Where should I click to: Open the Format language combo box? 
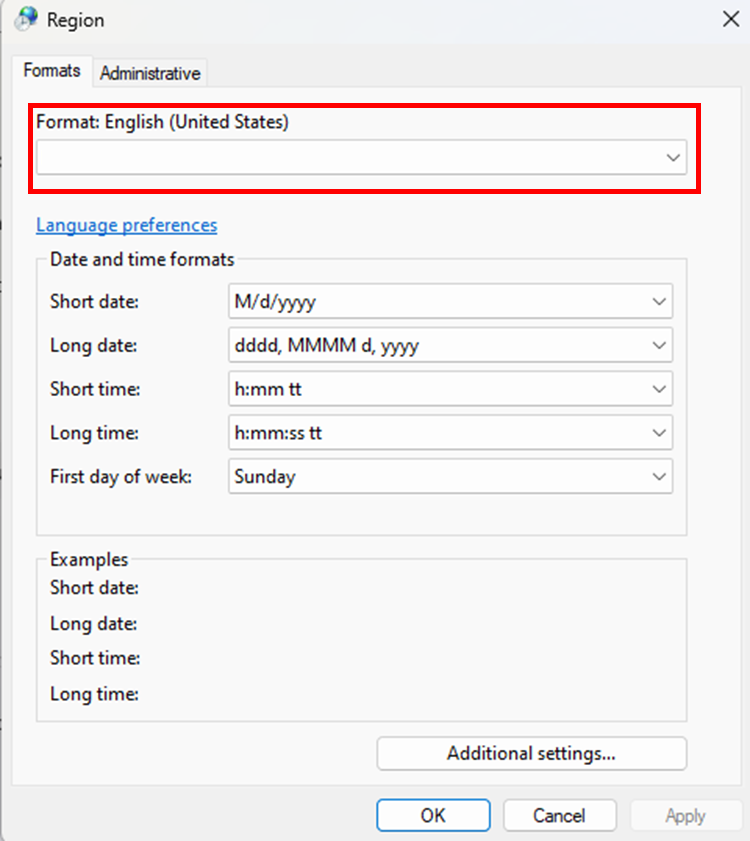[361, 158]
